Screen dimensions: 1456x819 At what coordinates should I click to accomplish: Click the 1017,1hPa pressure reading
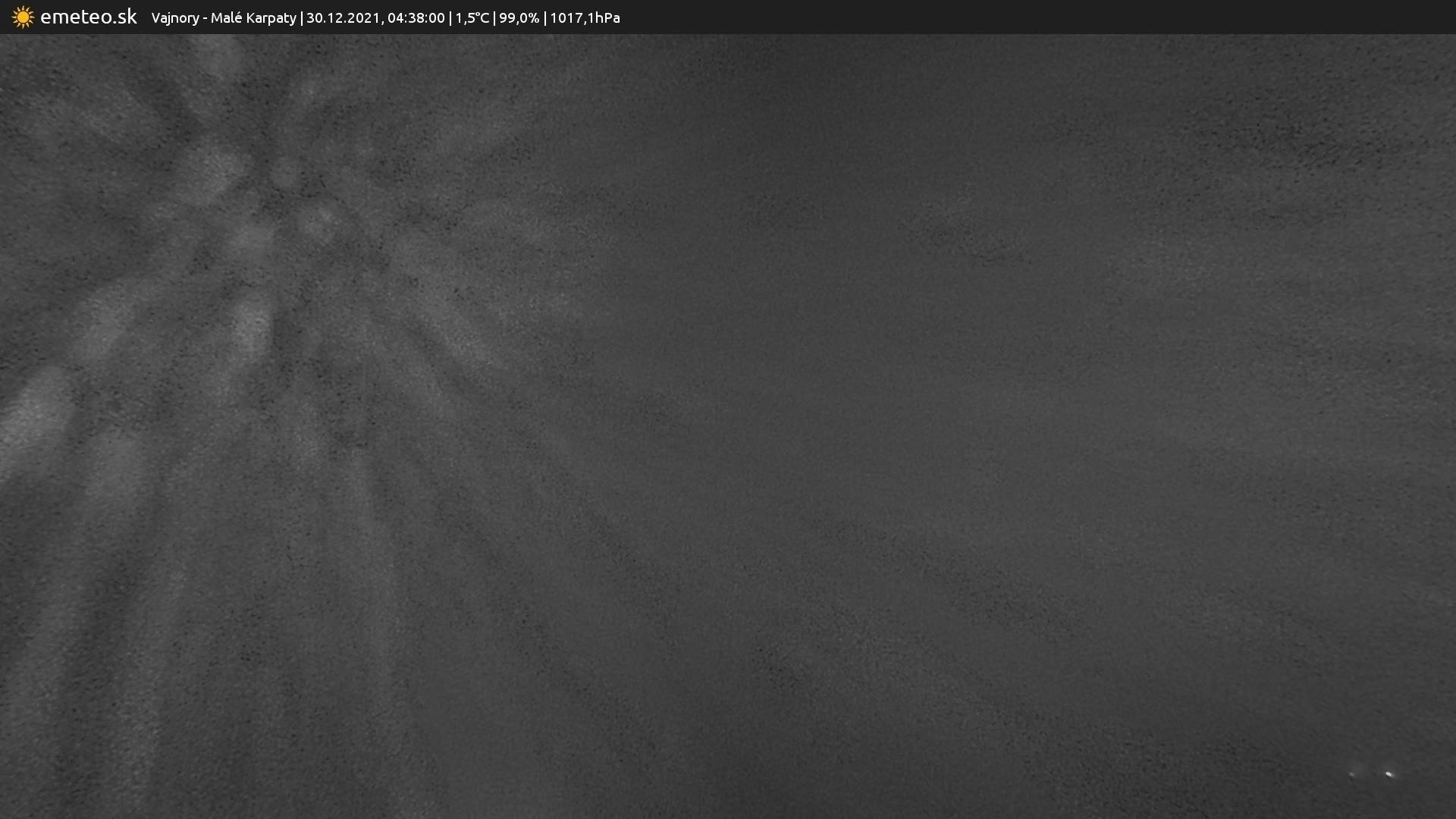point(585,17)
